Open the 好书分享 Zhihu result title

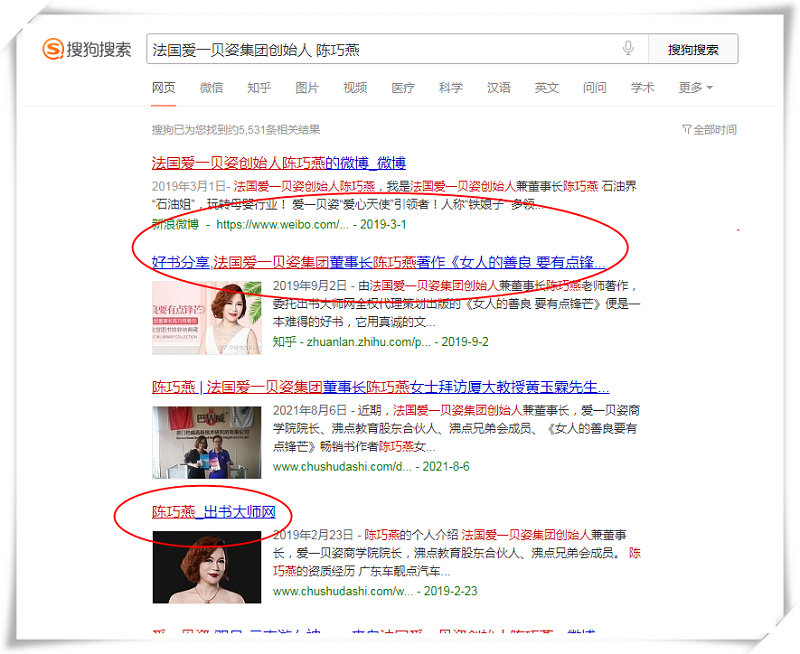[378, 263]
